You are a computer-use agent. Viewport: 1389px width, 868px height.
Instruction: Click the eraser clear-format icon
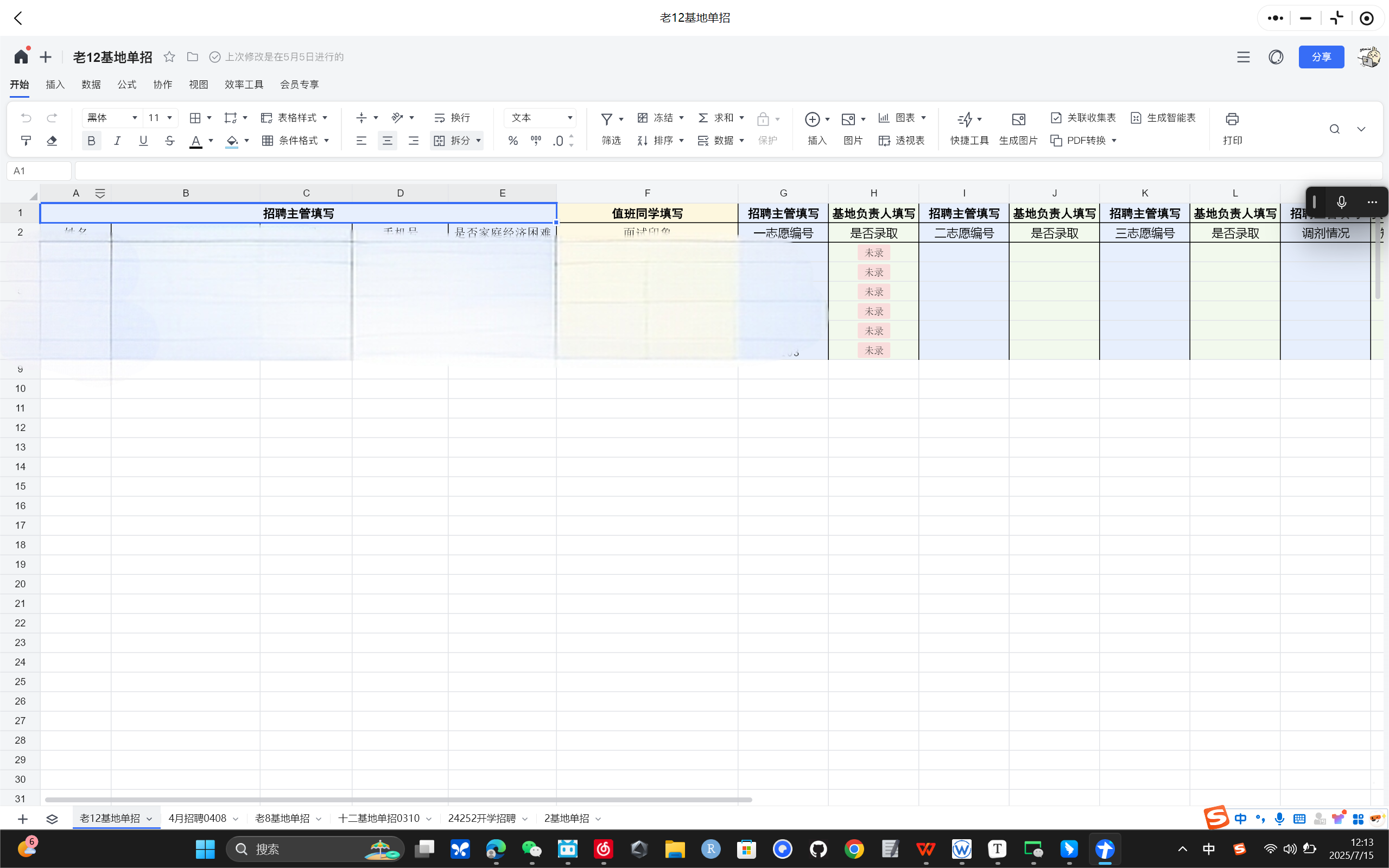(x=52, y=141)
